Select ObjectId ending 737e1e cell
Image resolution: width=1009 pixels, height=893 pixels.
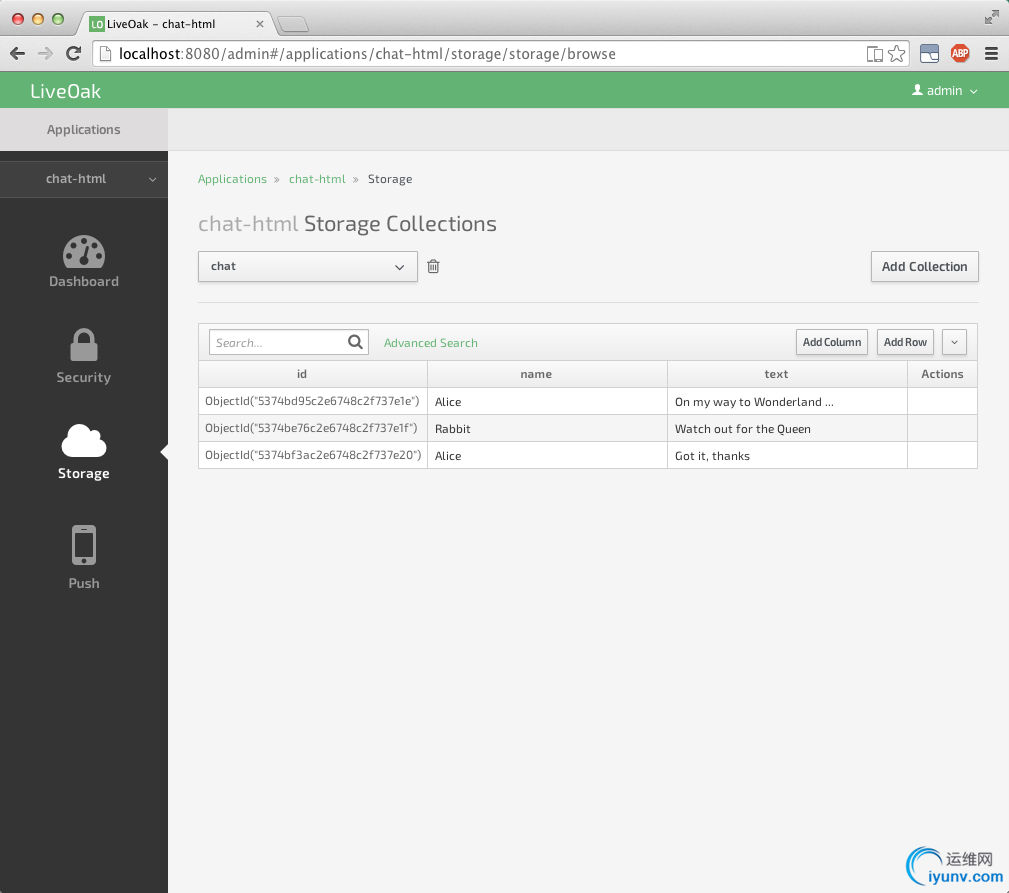(x=313, y=401)
